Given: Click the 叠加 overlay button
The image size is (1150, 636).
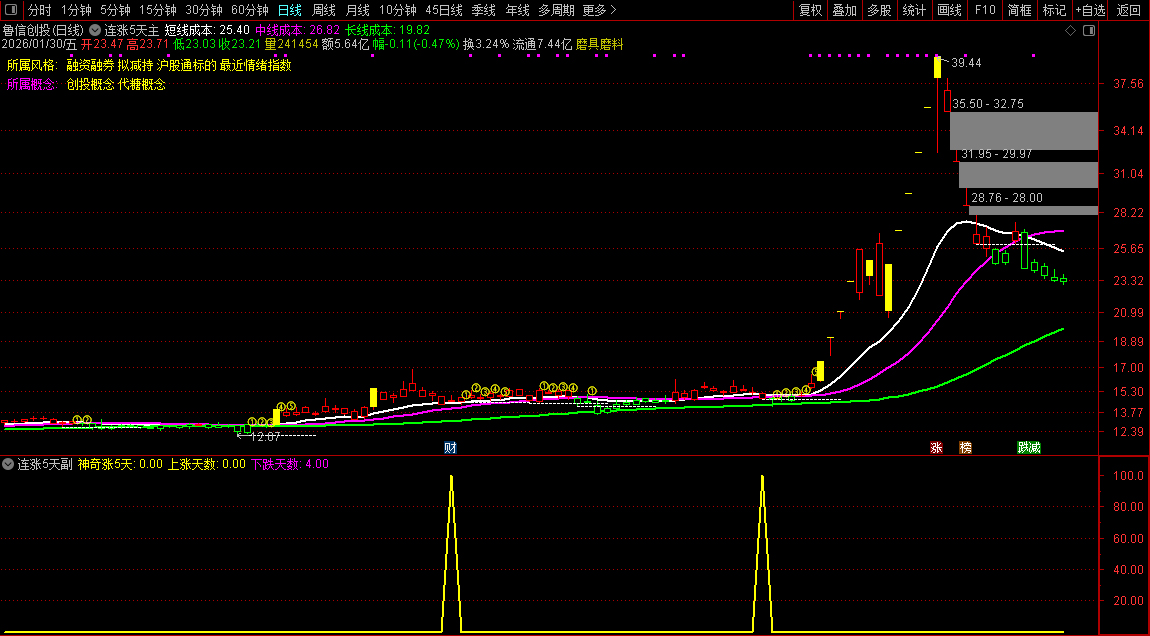Looking at the screenshot, I should 845,10.
